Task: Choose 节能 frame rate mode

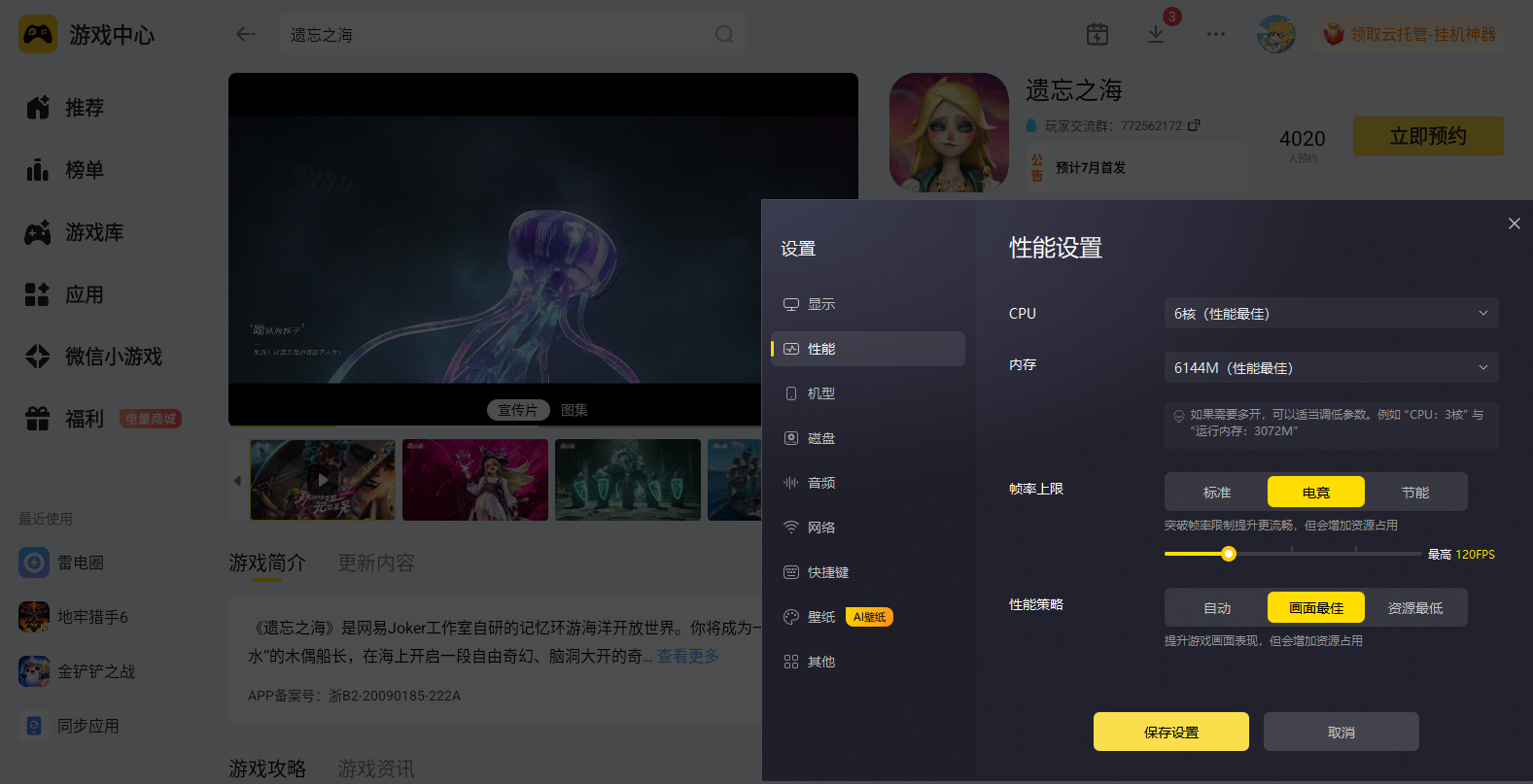Action: [1415, 493]
